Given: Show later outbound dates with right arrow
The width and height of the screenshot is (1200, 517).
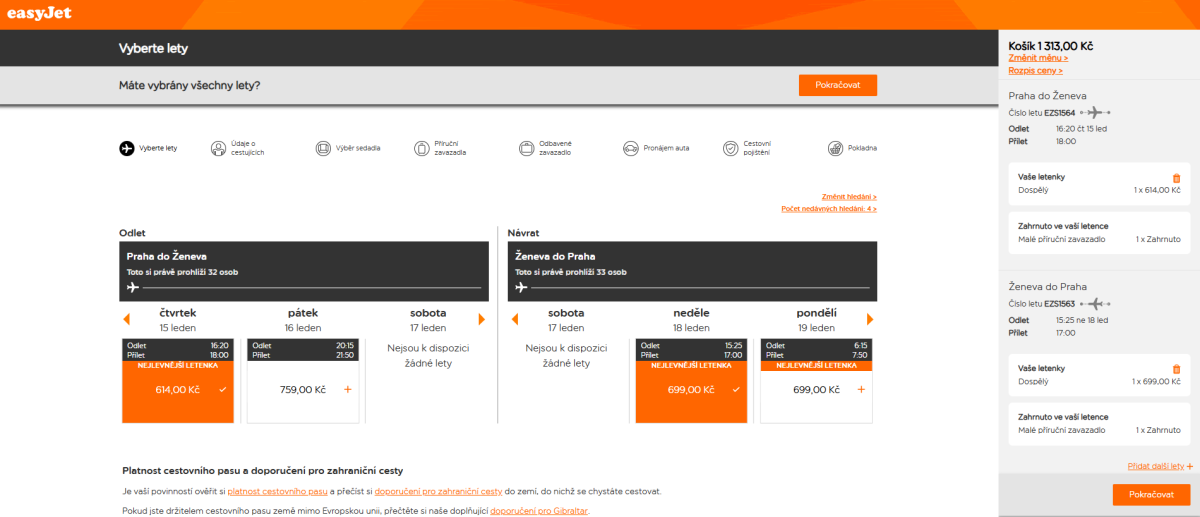Looking at the screenshot, I should pos(481,320).
